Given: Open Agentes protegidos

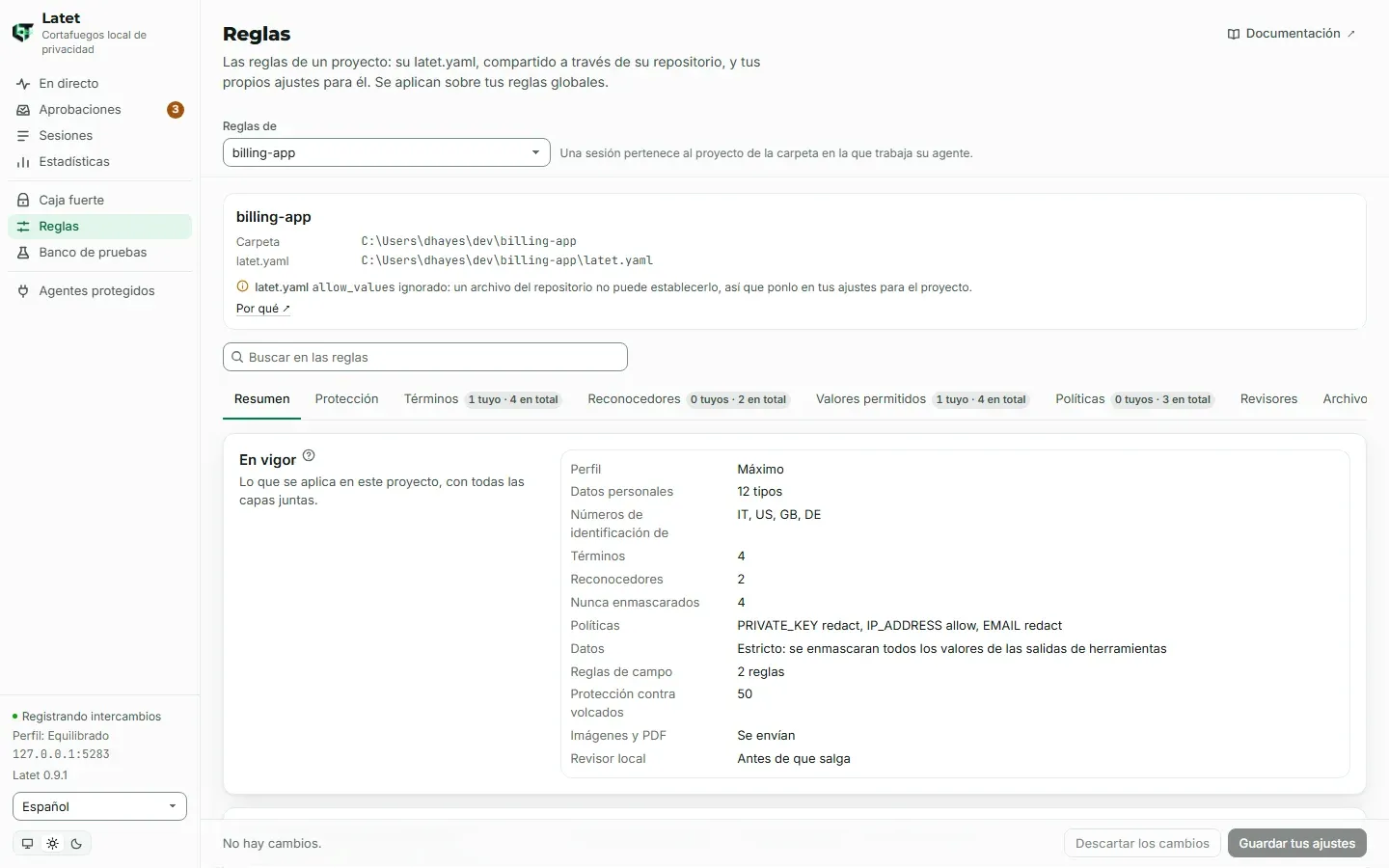Looking at the screenshot, I should 99,291.
